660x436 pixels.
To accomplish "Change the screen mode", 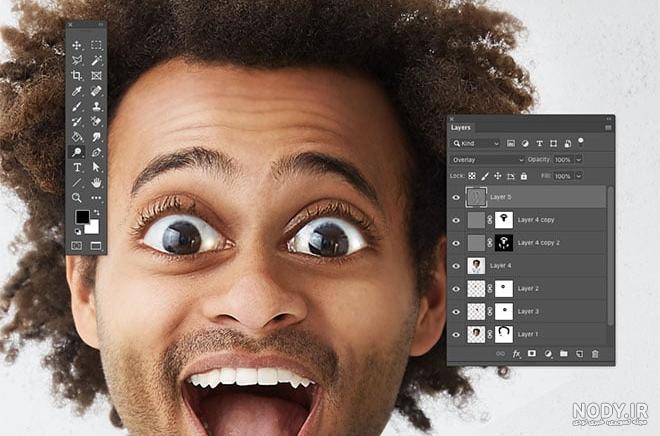I will 96,246.
